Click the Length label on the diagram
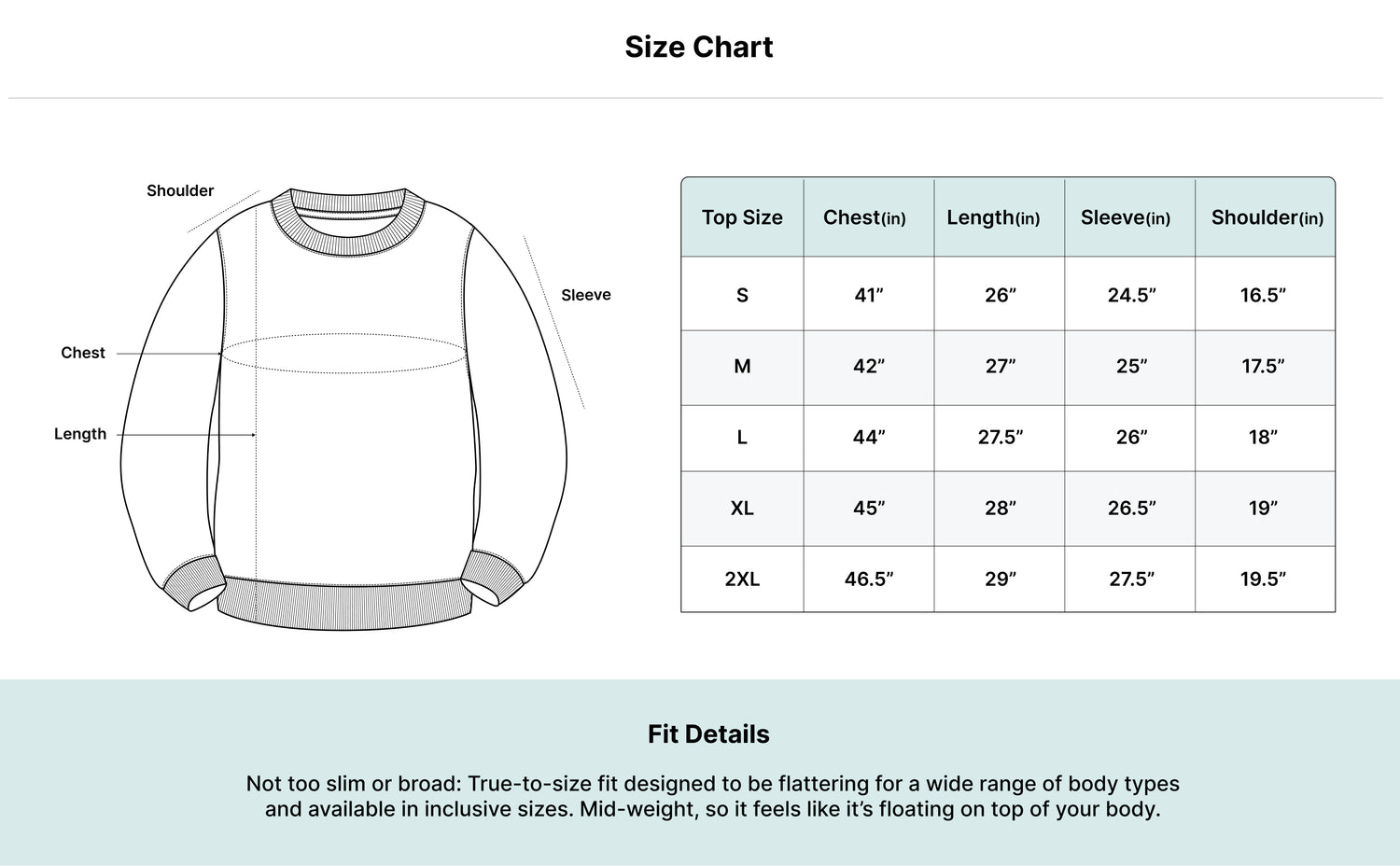The image size is (1400, 866). pyautogui.click(x=80, y=434)
